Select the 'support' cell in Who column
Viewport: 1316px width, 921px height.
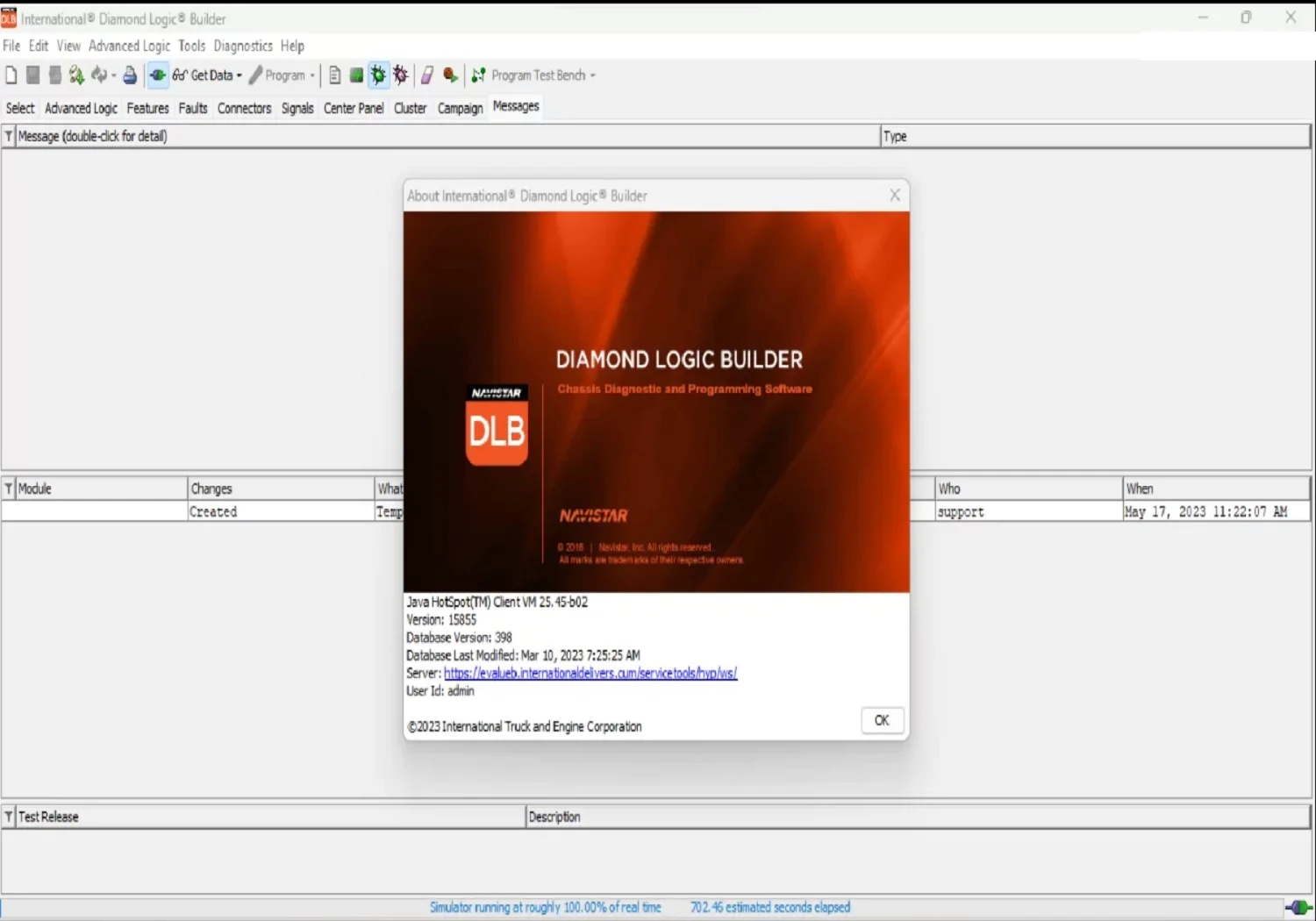click(1029, 511)
